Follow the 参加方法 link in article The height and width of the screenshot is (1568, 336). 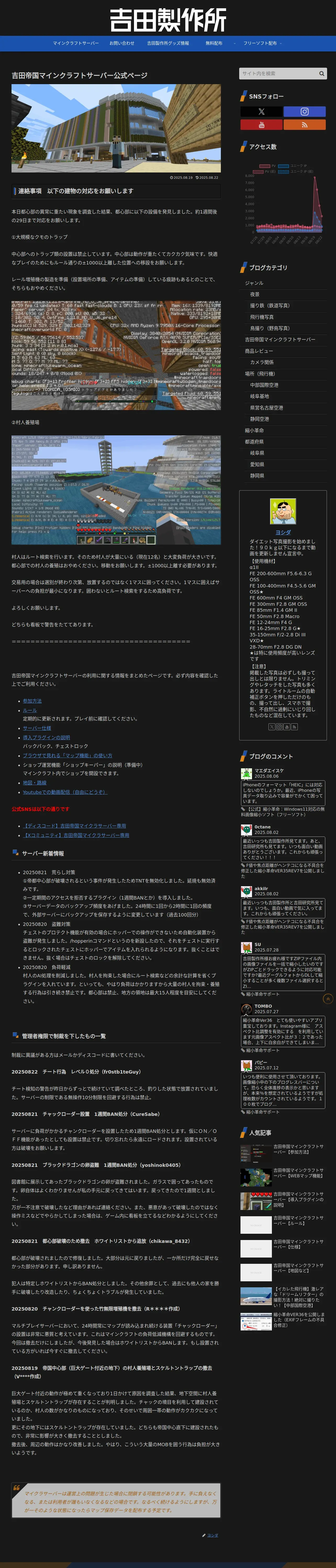(x=32, y=701)
